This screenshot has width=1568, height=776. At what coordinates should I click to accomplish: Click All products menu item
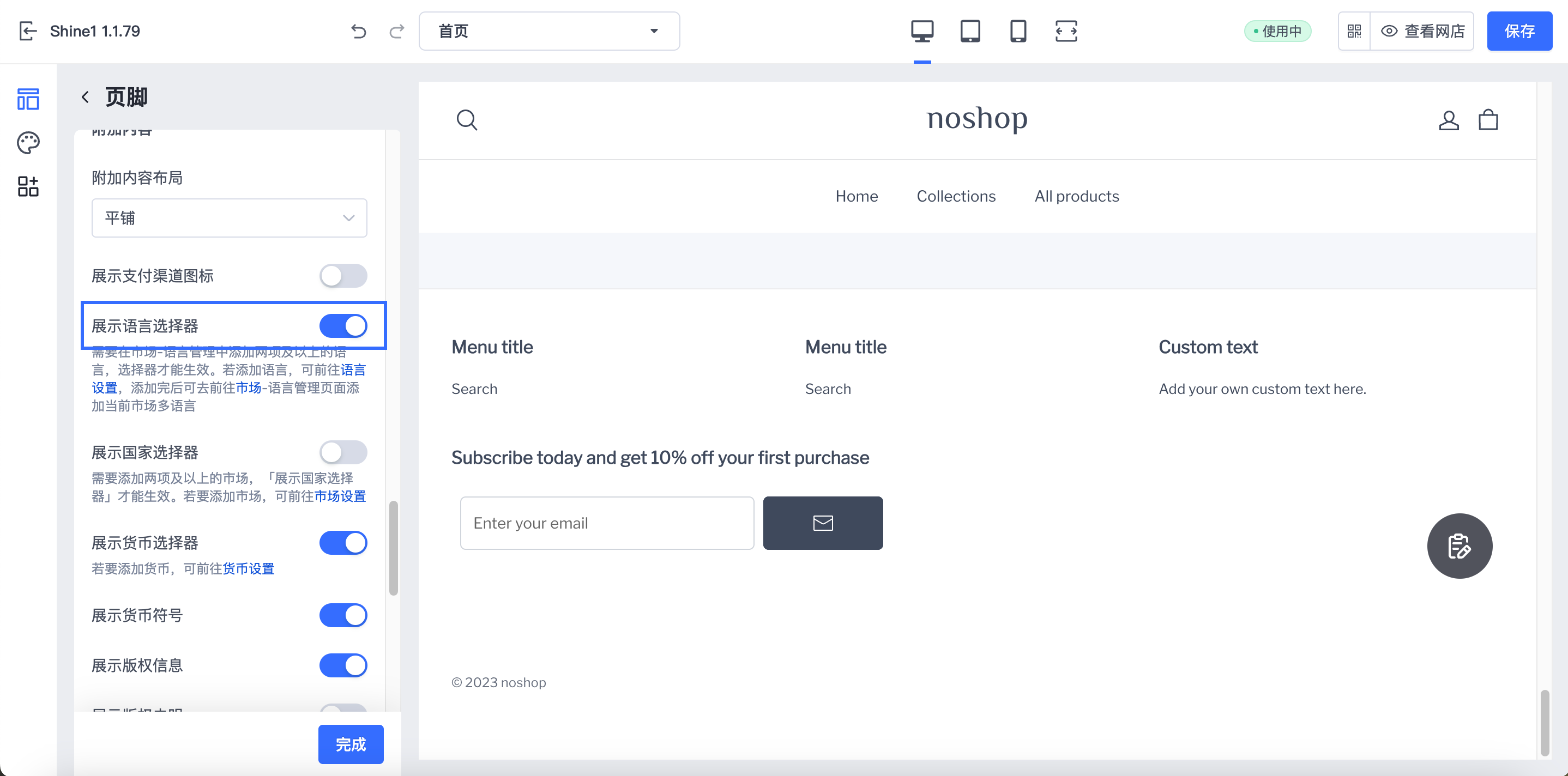[1076, 196]
